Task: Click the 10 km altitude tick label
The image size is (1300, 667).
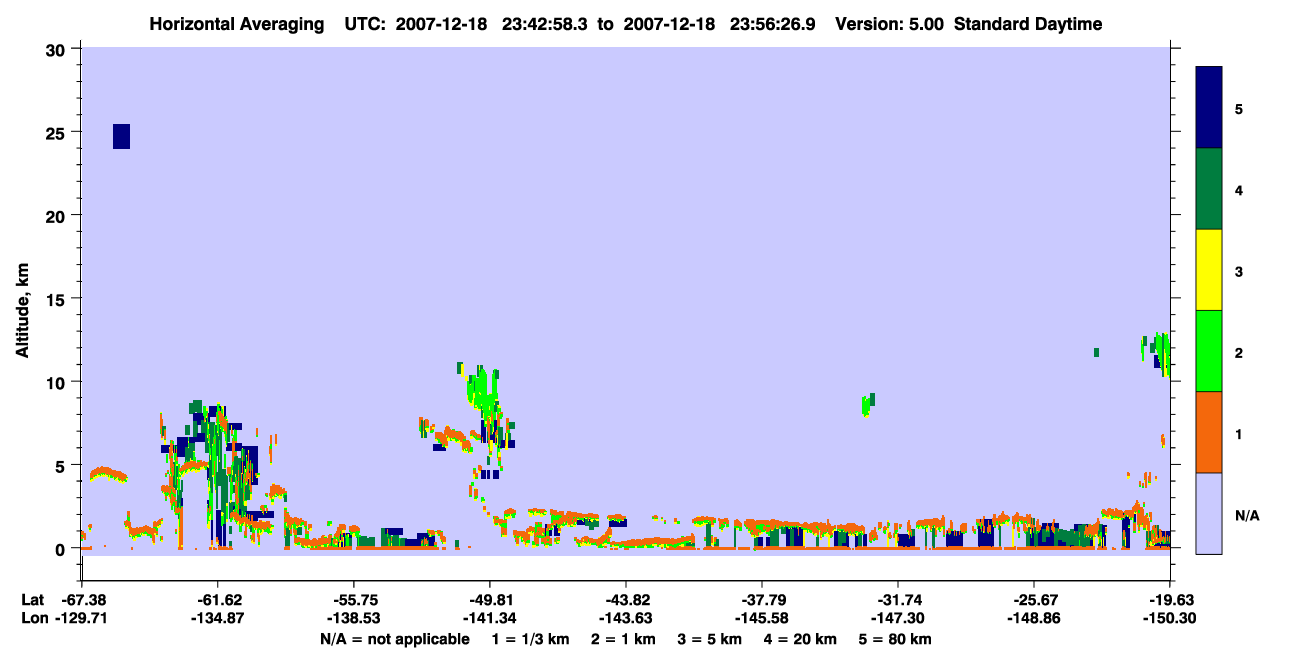Action: (x=58, y=382)
